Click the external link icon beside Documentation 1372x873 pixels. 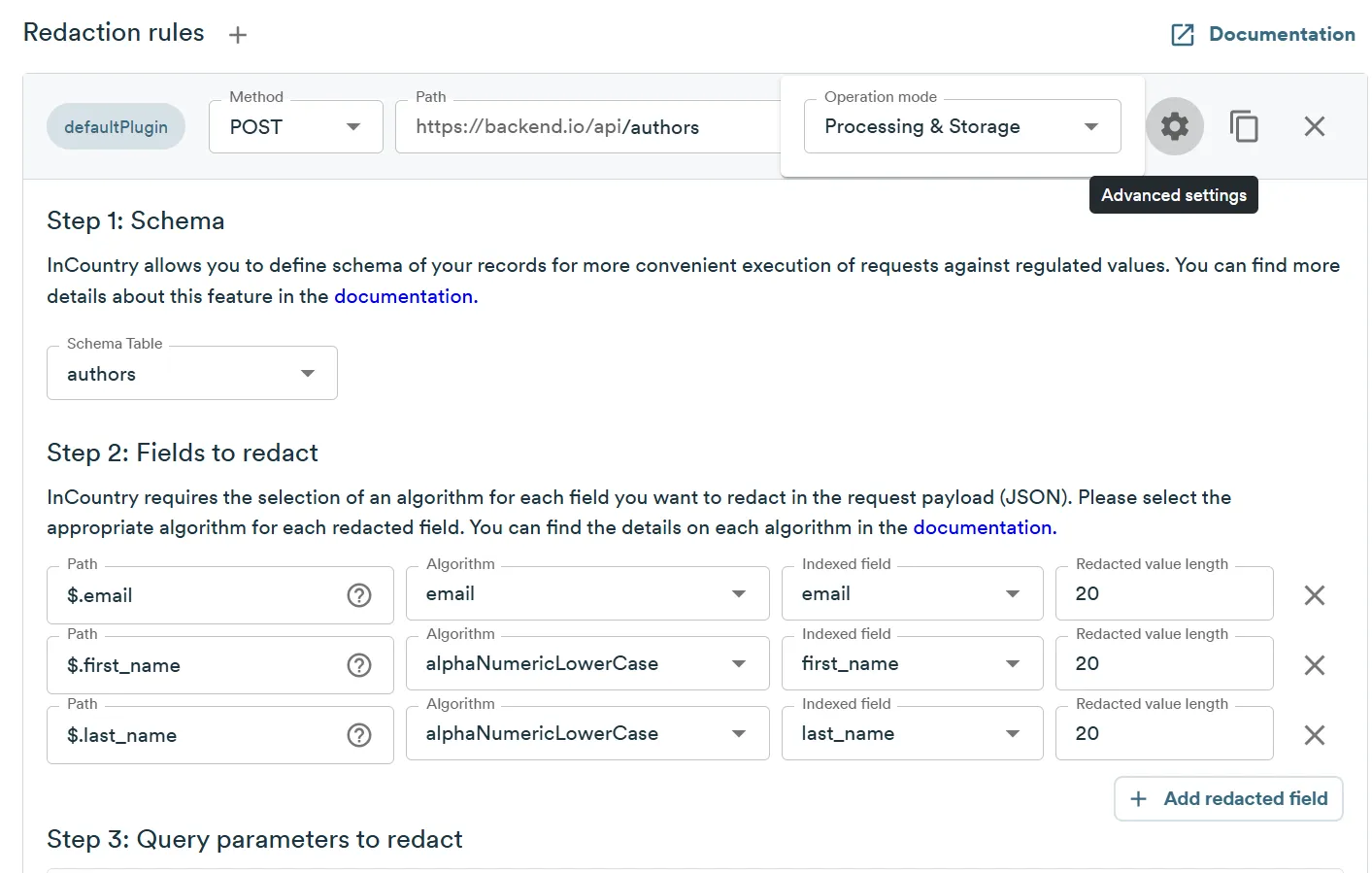coord(1183,35)
